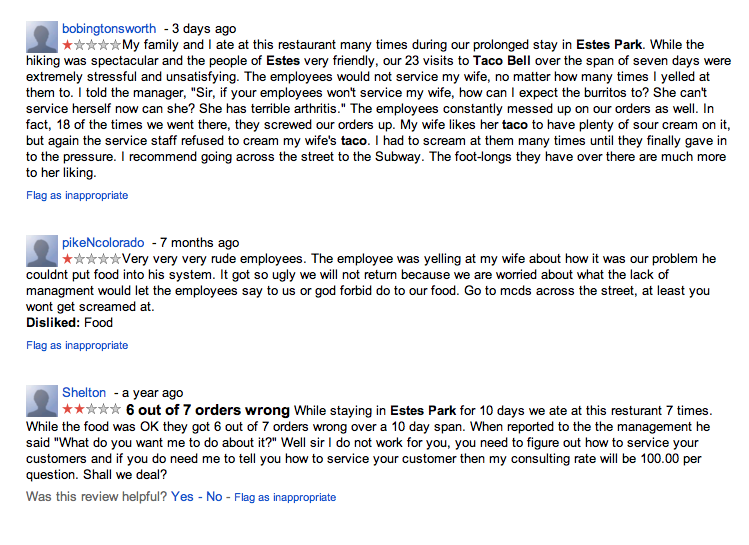Click the "3 days ago" timestamp
749x545 pixels.
coord(205,29)
